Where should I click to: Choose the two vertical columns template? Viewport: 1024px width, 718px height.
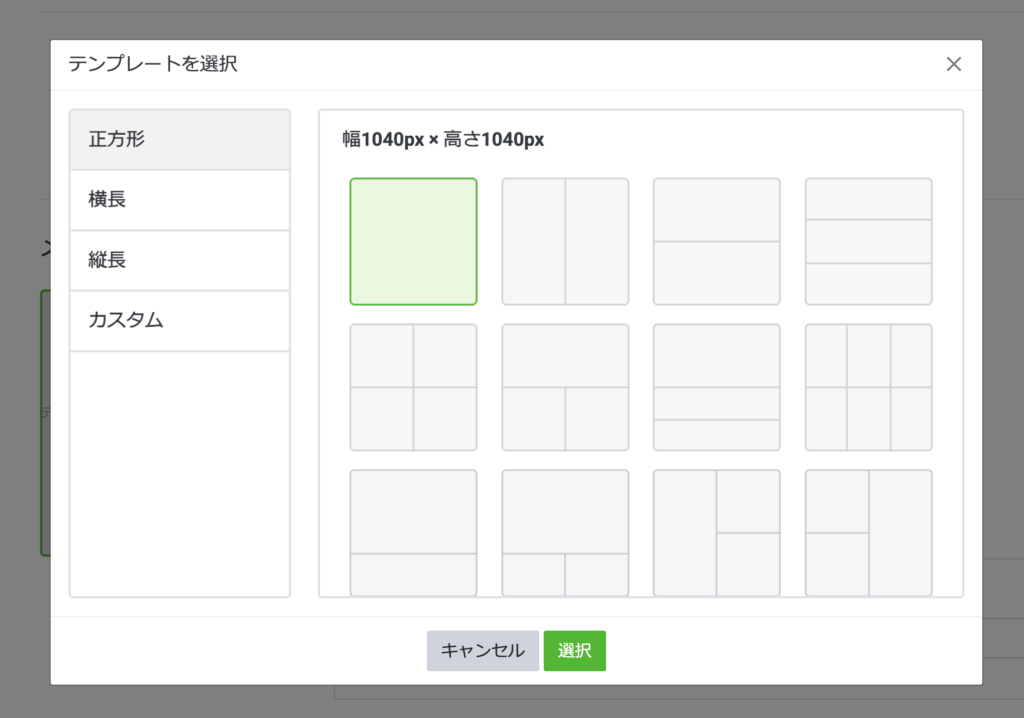point(565,241)
